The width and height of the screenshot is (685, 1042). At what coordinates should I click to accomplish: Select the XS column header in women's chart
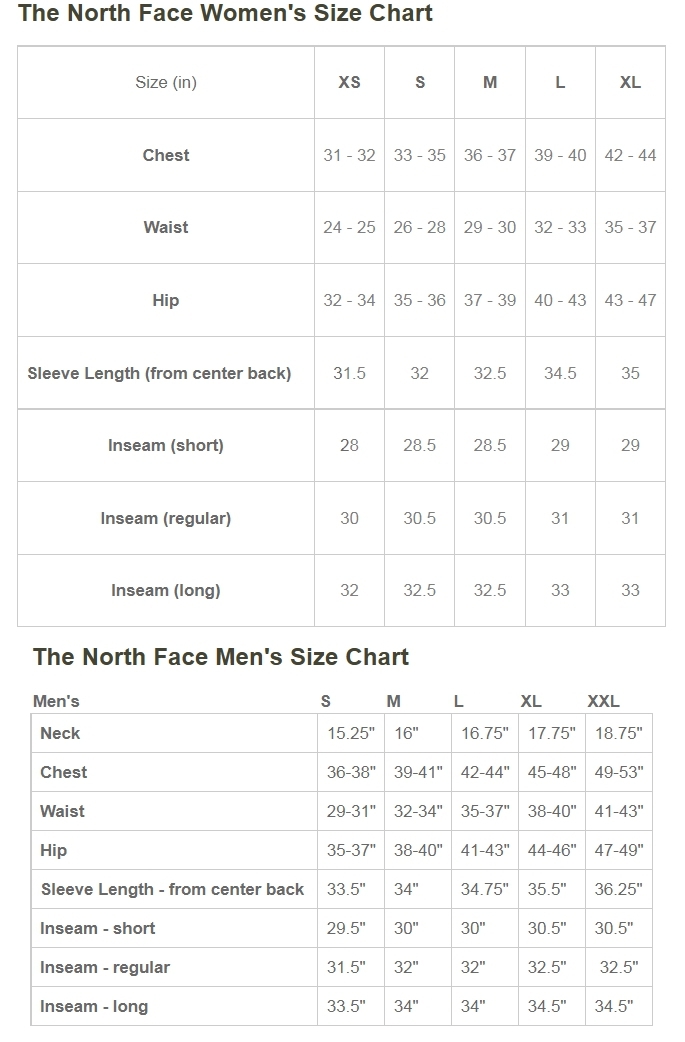[349, 83]
